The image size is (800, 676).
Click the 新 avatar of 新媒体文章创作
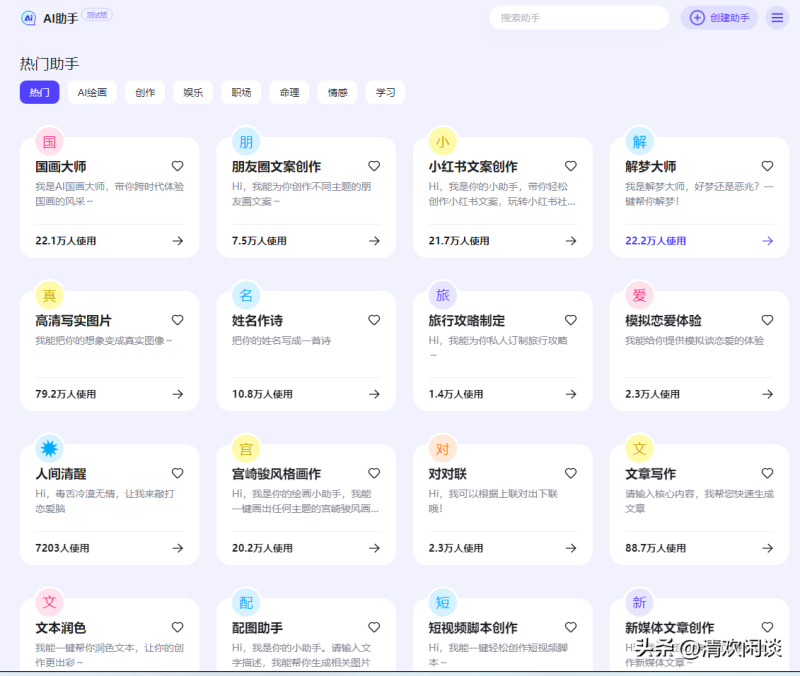coord(639,603)
